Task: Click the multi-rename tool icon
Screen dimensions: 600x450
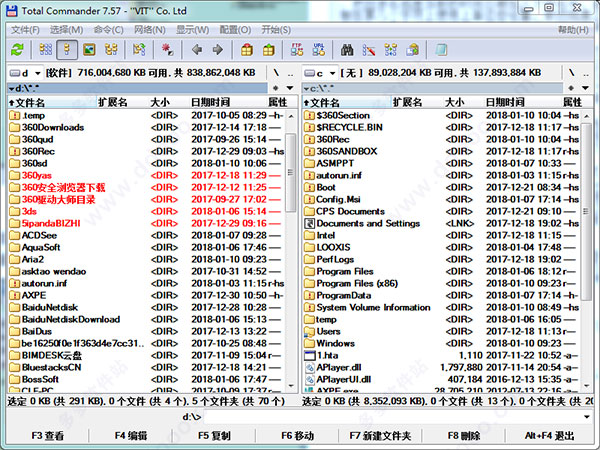Action: (x=369, y=49)
